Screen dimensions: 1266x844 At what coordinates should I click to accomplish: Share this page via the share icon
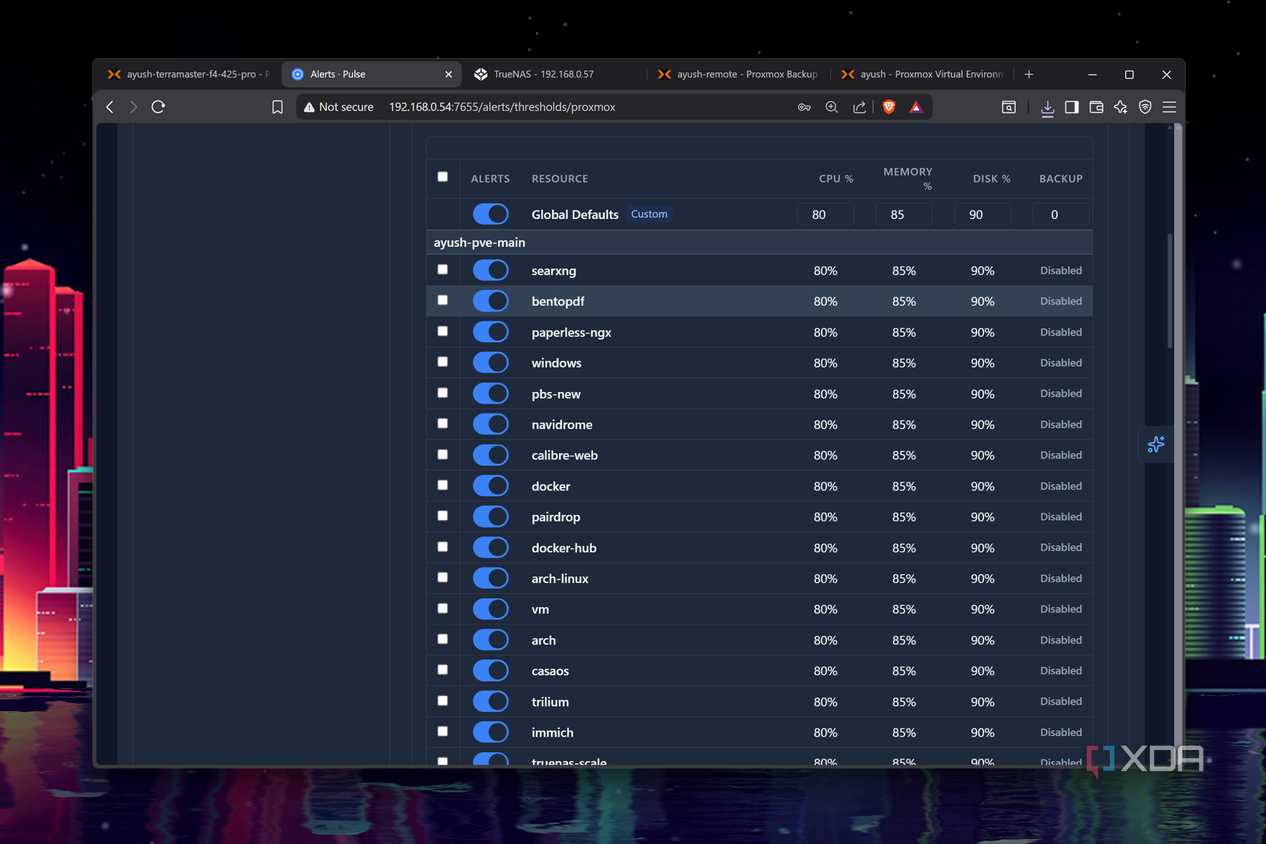pos(859,107)
